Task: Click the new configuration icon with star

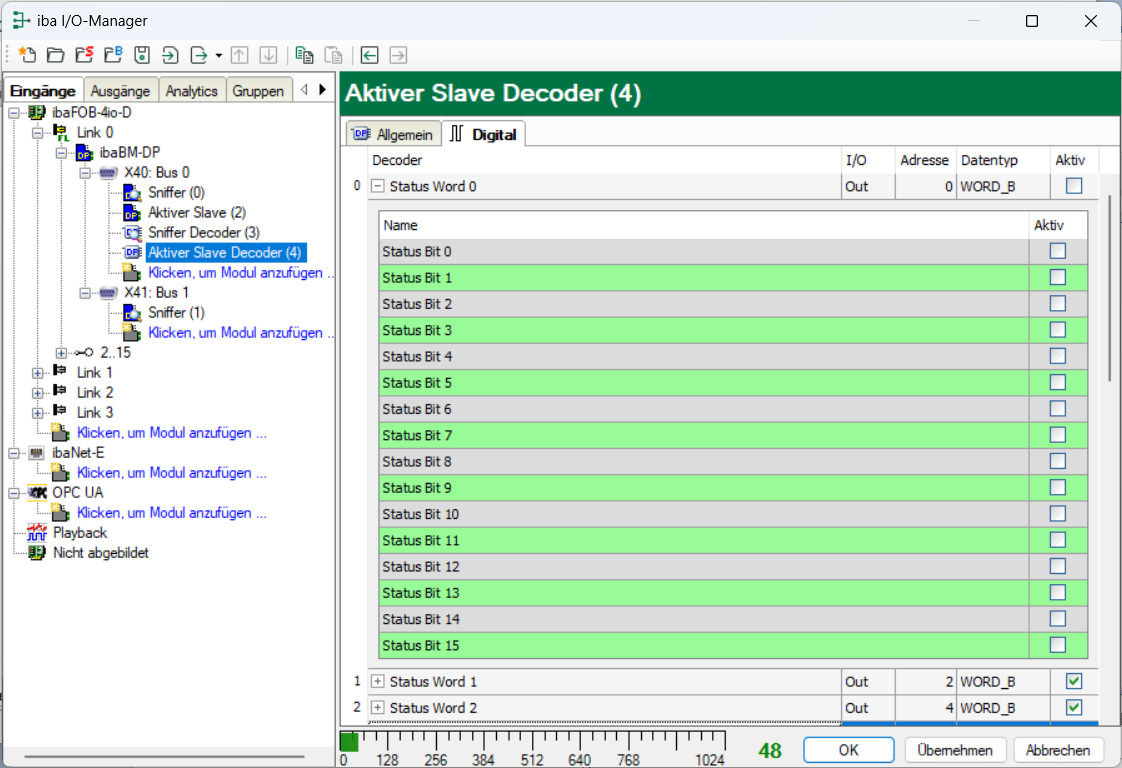Action: coord(27,55)
